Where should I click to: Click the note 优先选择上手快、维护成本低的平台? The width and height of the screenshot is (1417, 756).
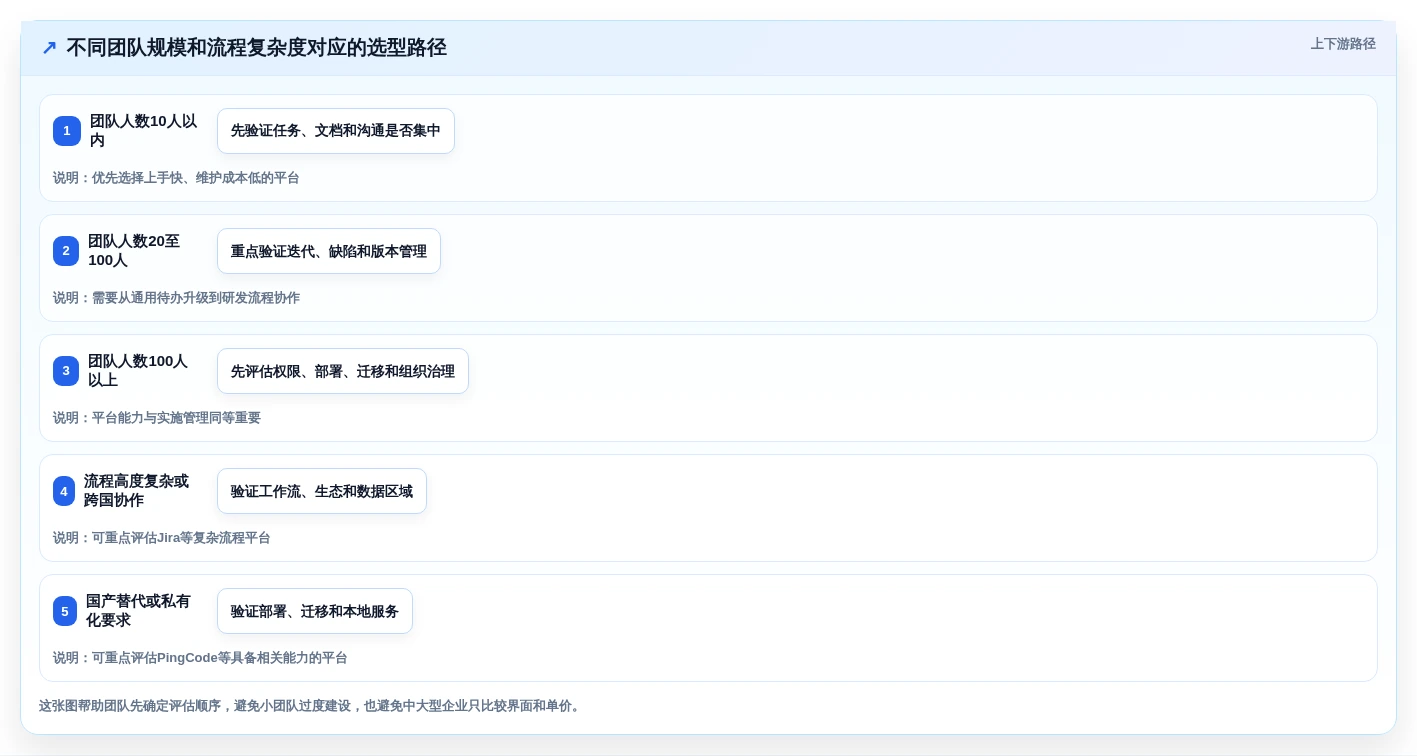tap(176, 178)
